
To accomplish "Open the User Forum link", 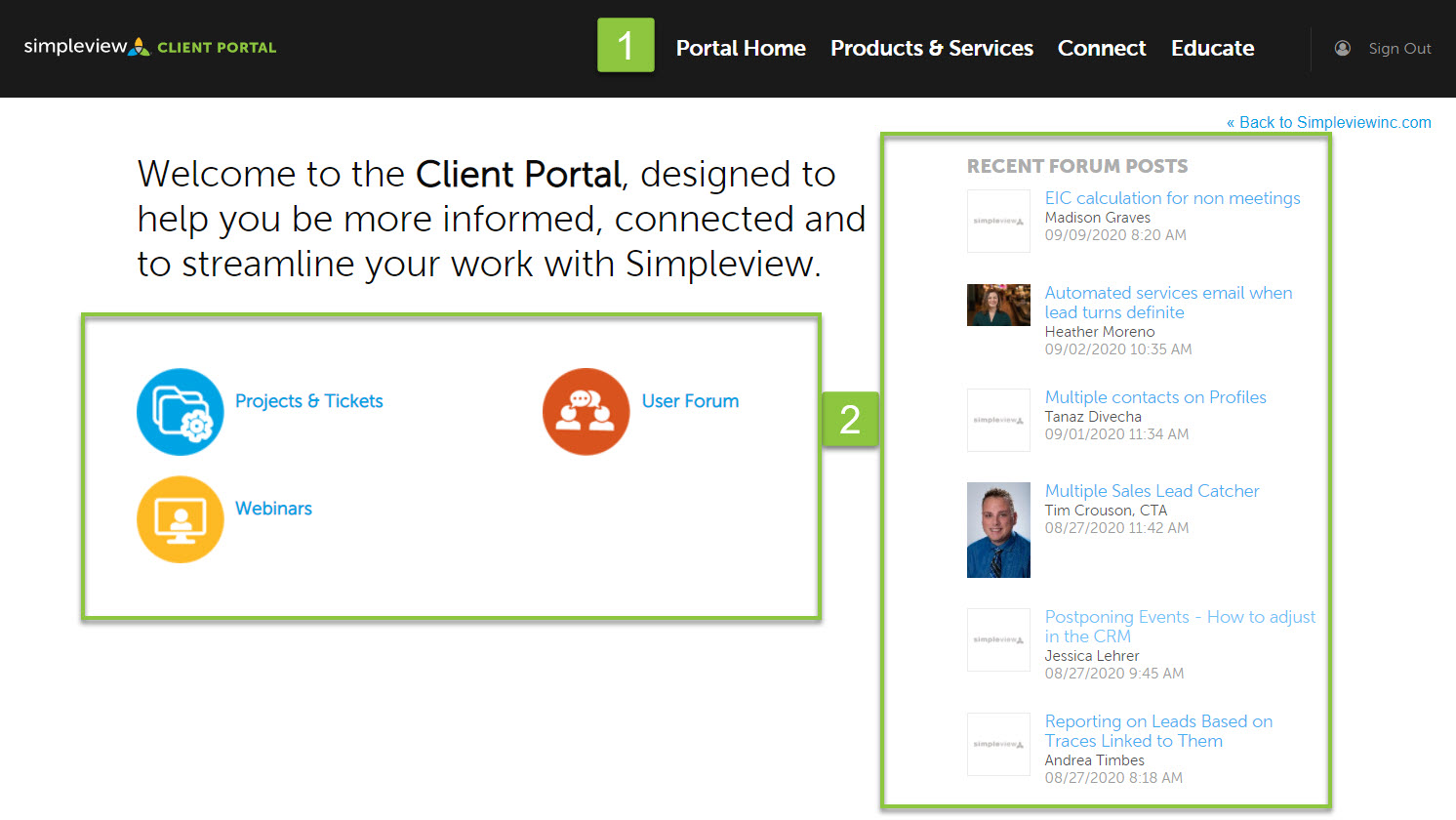I will click(x=690, y=401).
